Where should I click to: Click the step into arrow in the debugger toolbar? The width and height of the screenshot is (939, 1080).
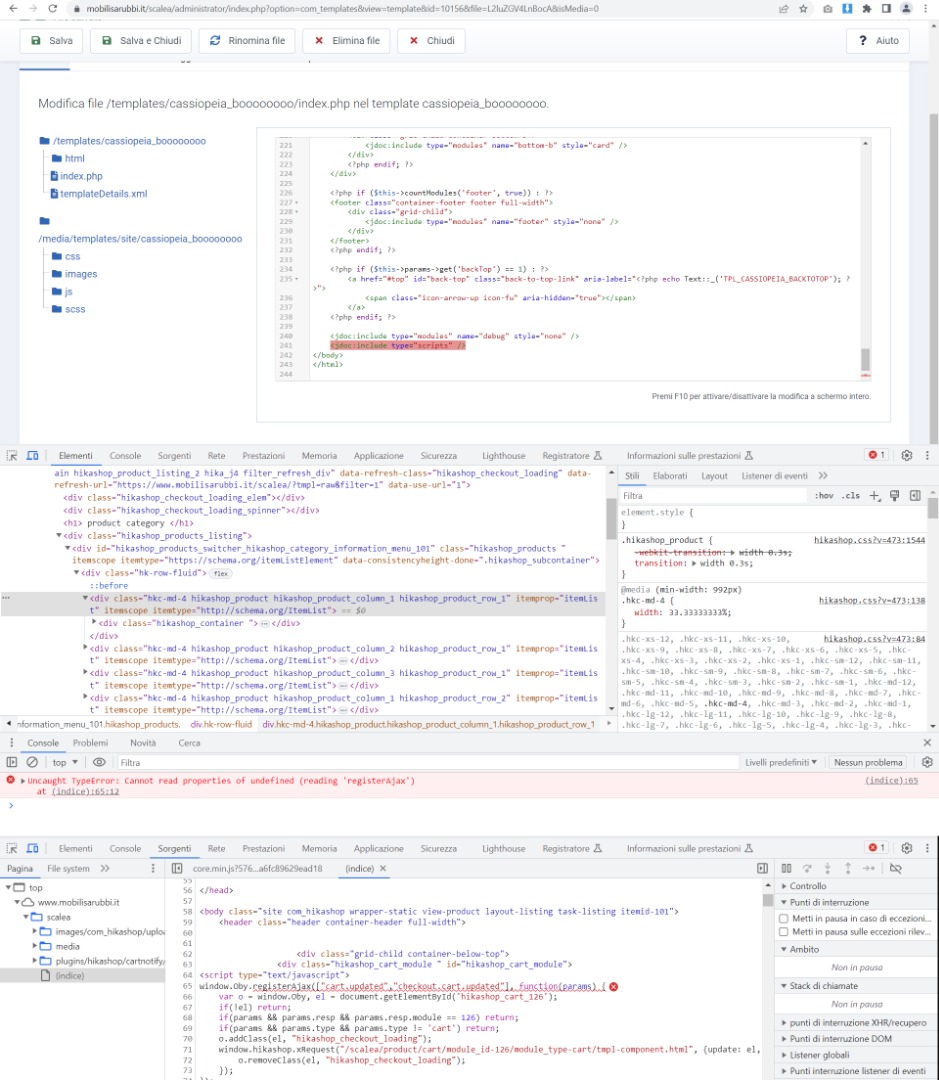(x=827, y=869)
